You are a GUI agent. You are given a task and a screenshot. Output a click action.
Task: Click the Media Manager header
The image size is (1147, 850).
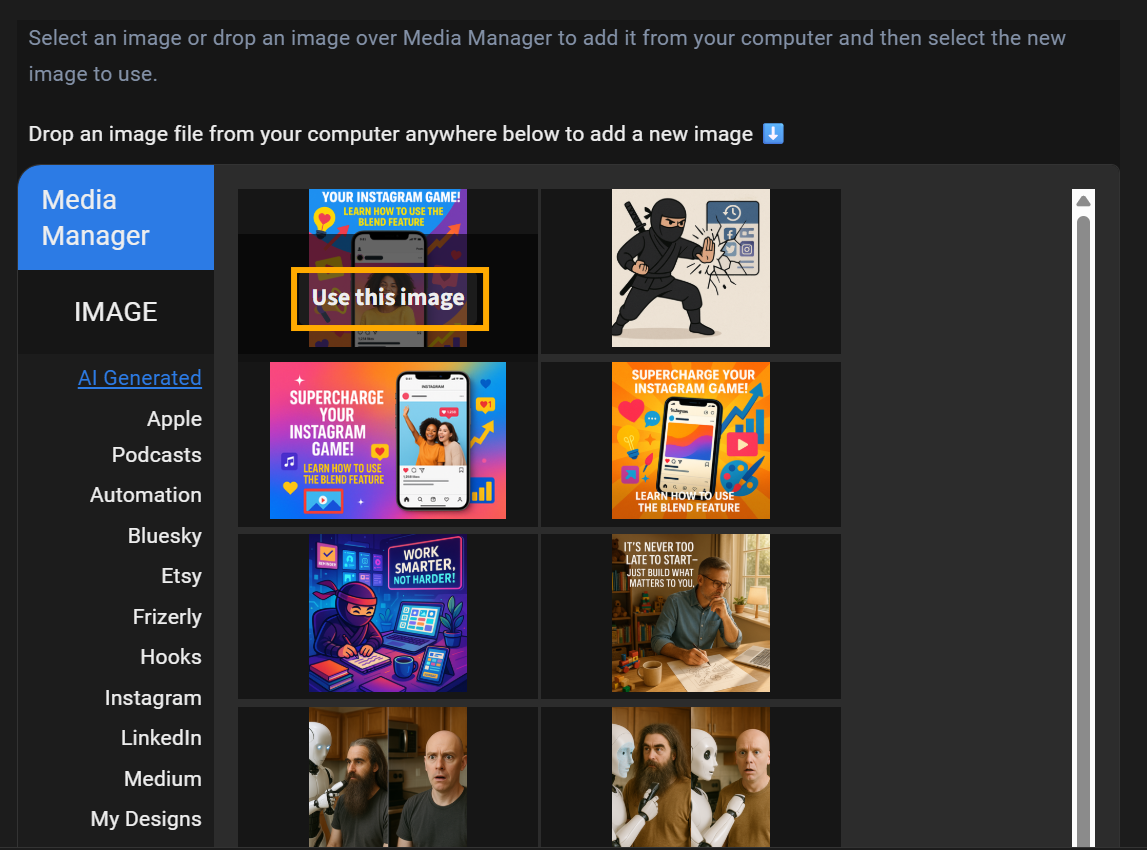click(x=116, y=217)
